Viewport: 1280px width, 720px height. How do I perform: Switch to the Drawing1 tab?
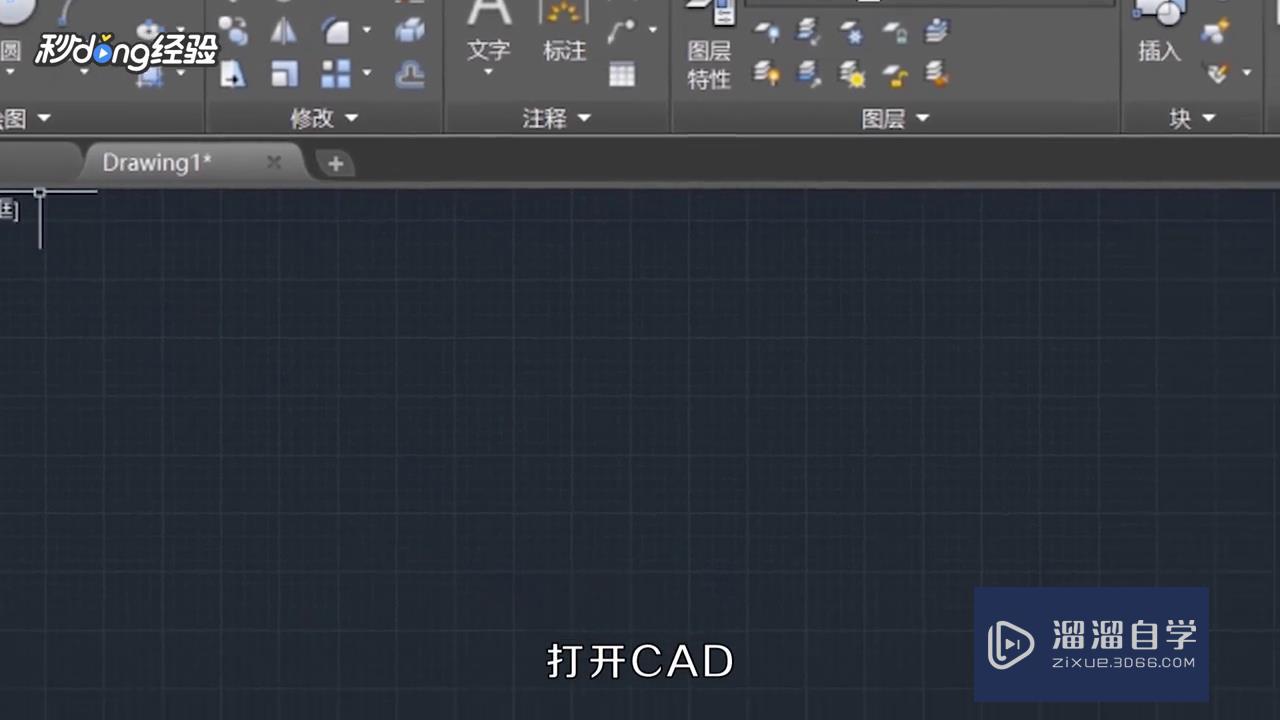coord(156,162)
